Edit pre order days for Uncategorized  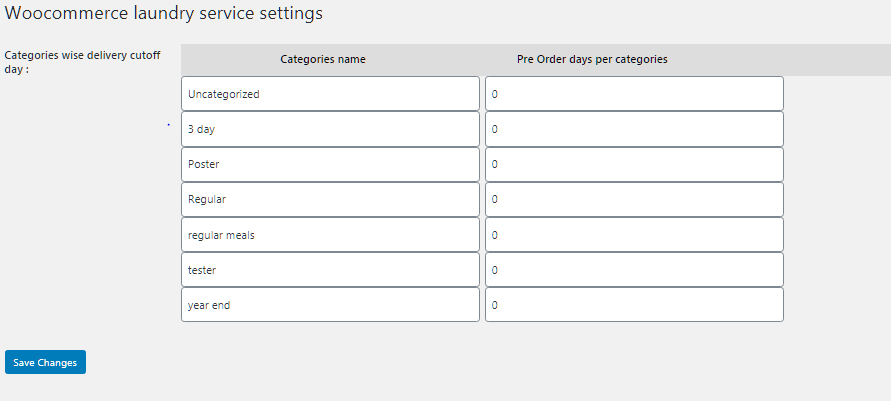pos(634,94)
